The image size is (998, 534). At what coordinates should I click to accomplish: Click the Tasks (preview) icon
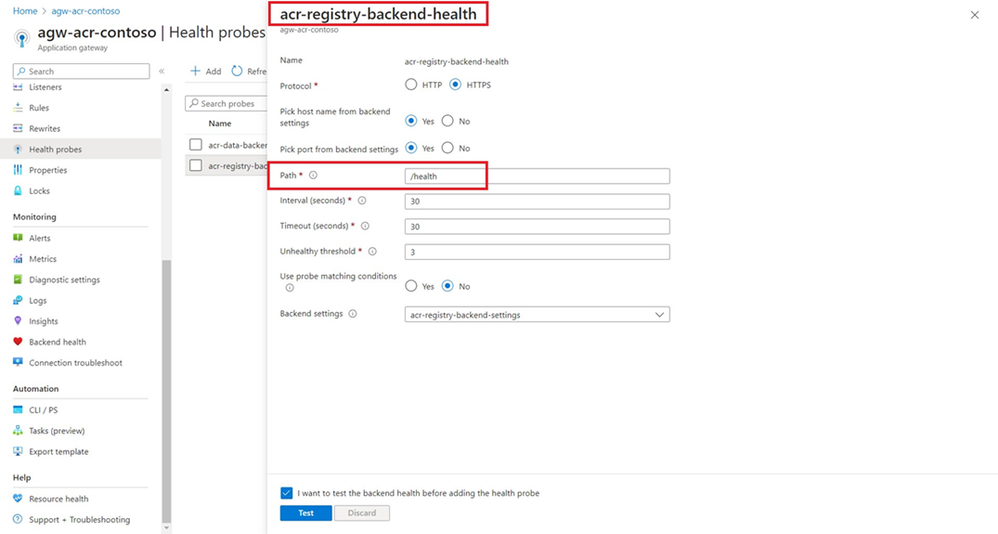click(x=18, y=431)
